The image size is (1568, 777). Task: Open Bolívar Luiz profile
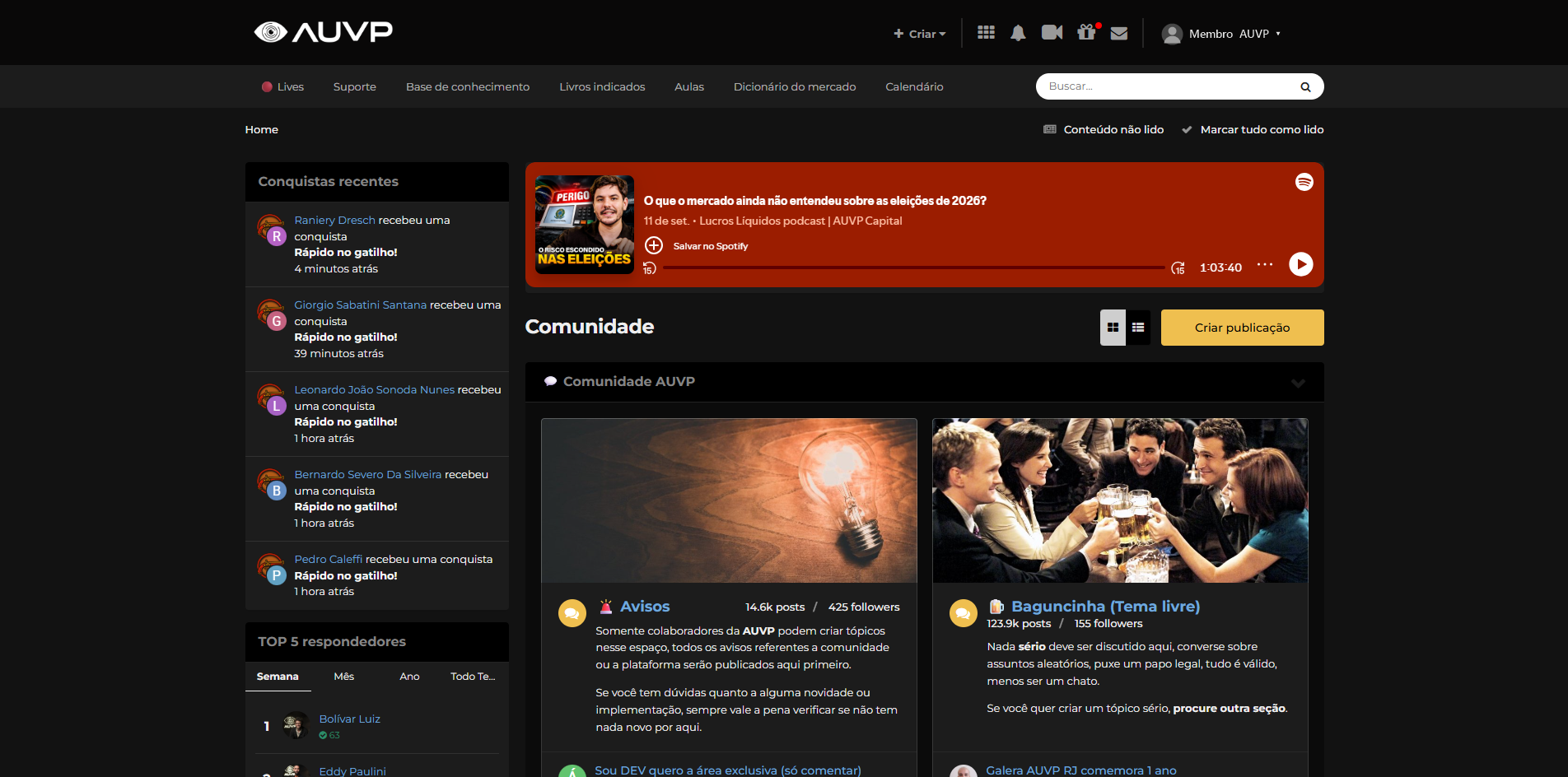click(349, 719)
